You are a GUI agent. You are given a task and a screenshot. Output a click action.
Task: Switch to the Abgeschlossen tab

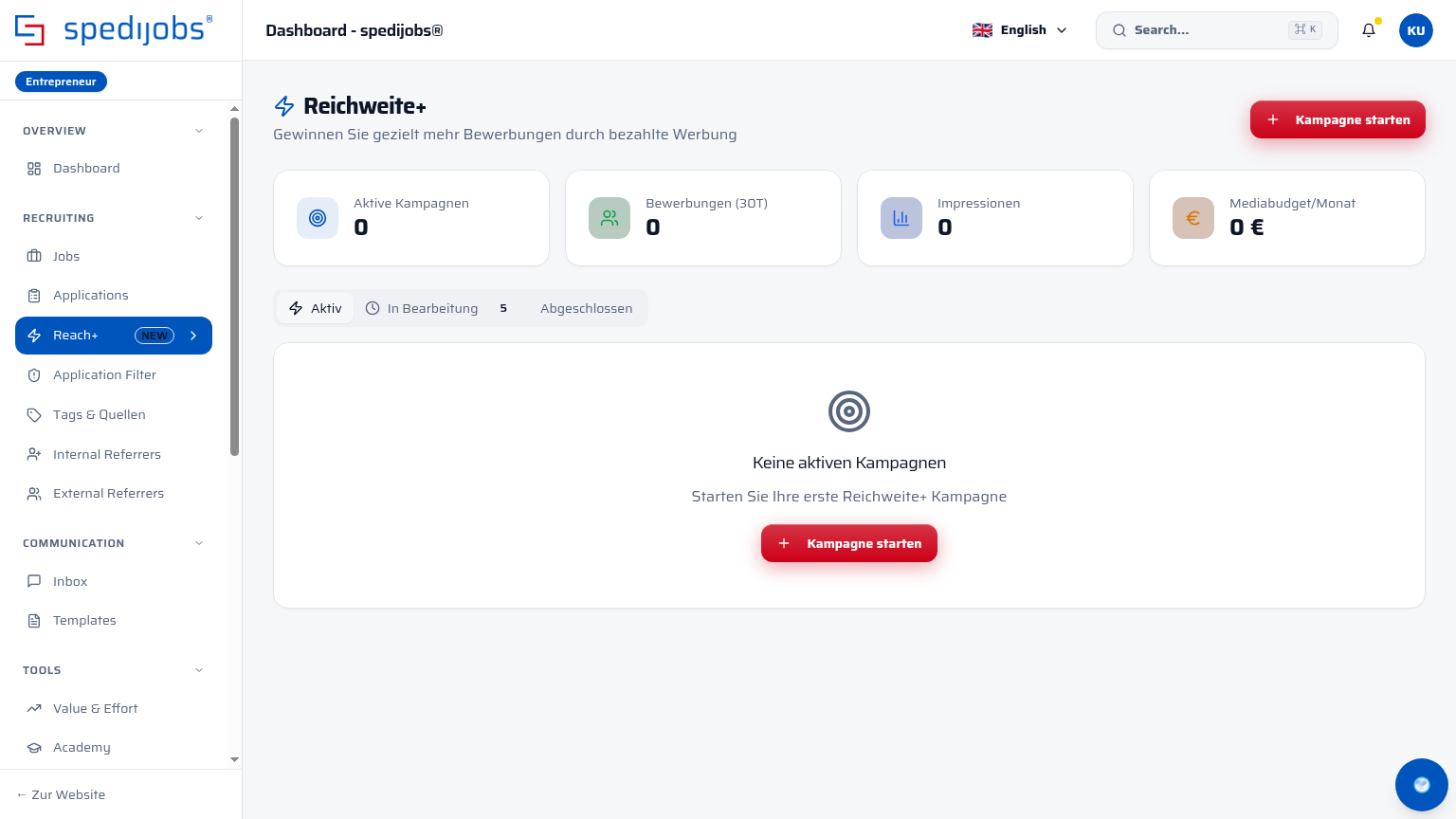pyautogui.click(x=586, y=308)
